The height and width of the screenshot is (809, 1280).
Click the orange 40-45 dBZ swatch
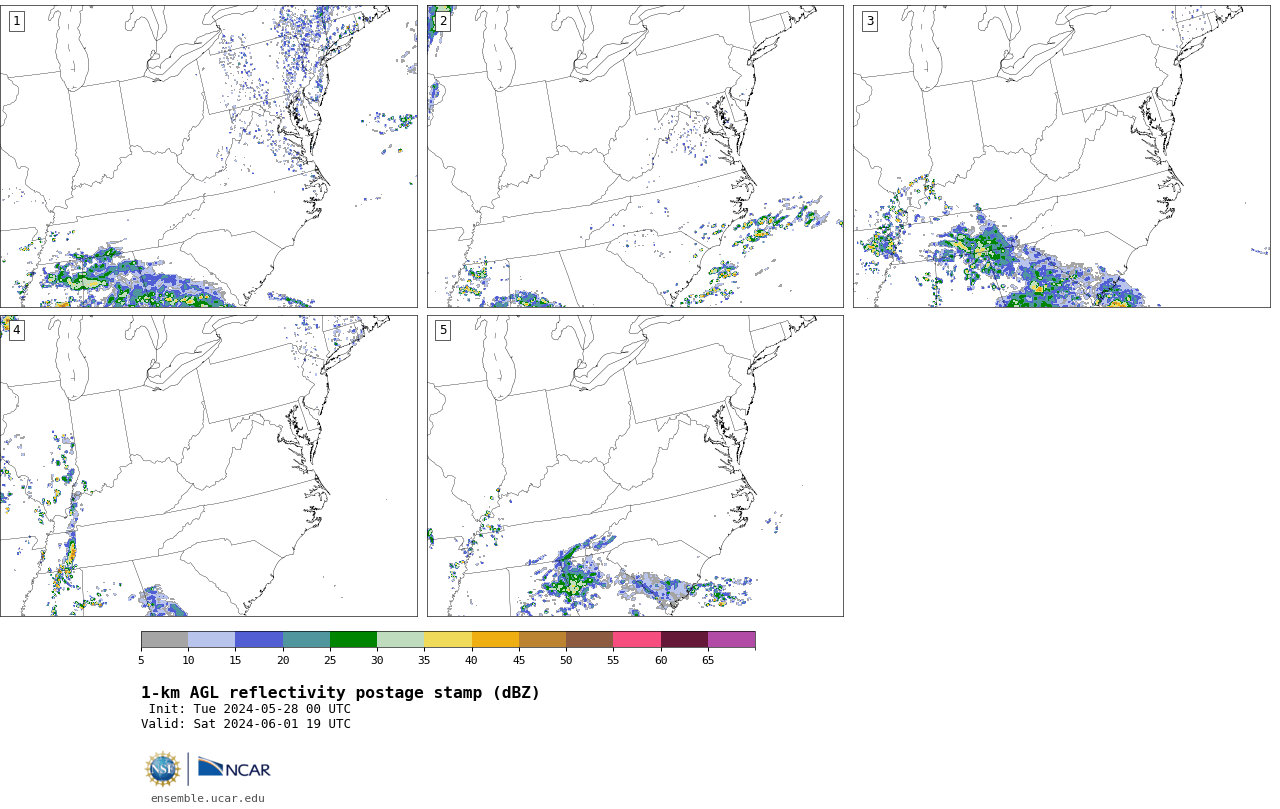pyautogui.click(x=495, y=640)
